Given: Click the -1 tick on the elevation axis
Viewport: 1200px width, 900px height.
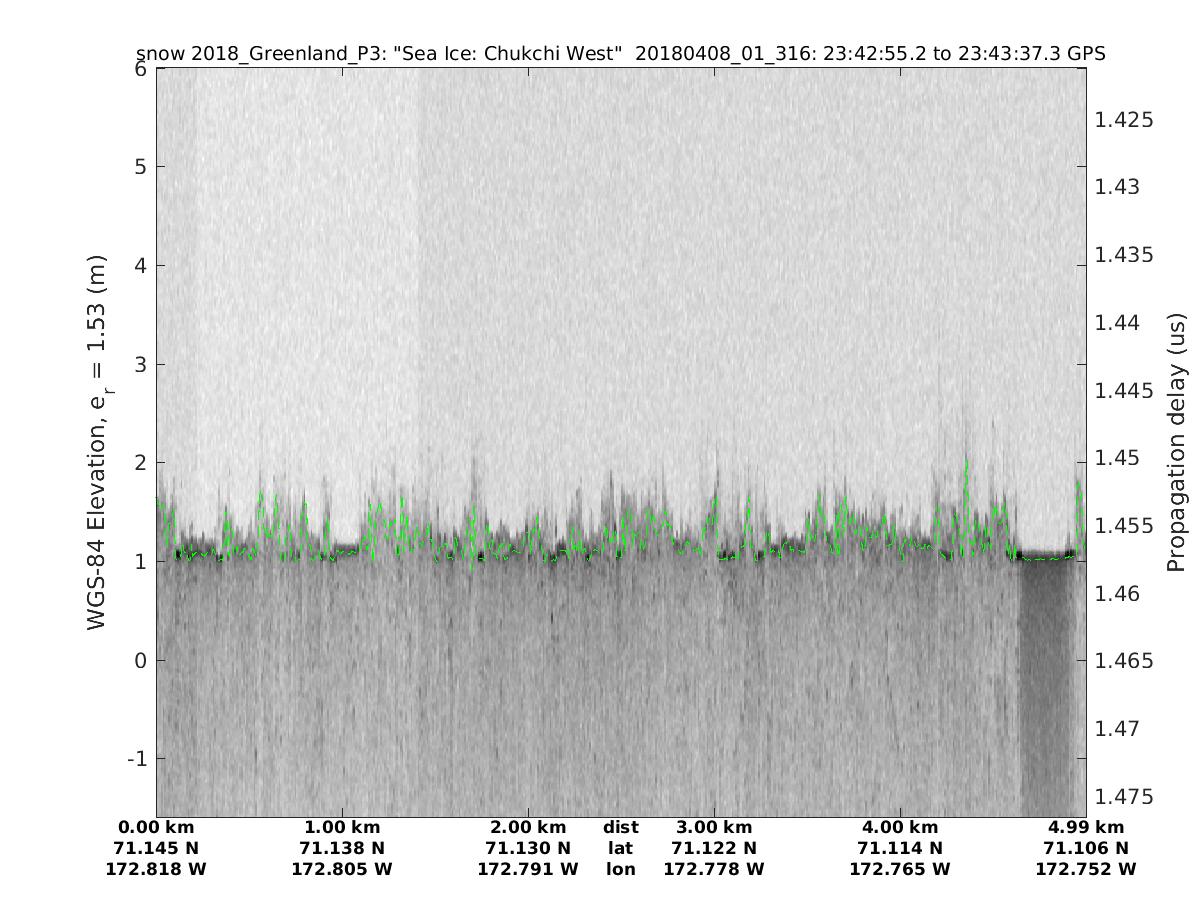Looking at the screenshot, I should (x=136, y=759).
